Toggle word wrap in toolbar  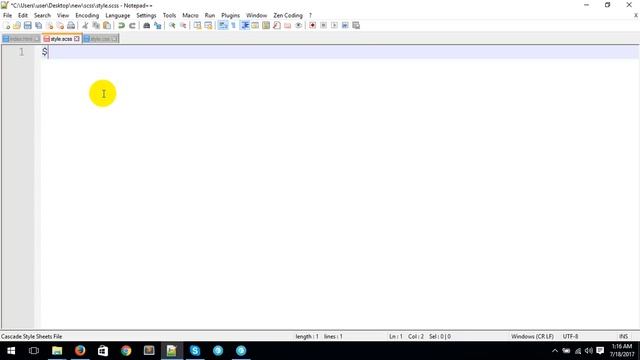[223, 25]
